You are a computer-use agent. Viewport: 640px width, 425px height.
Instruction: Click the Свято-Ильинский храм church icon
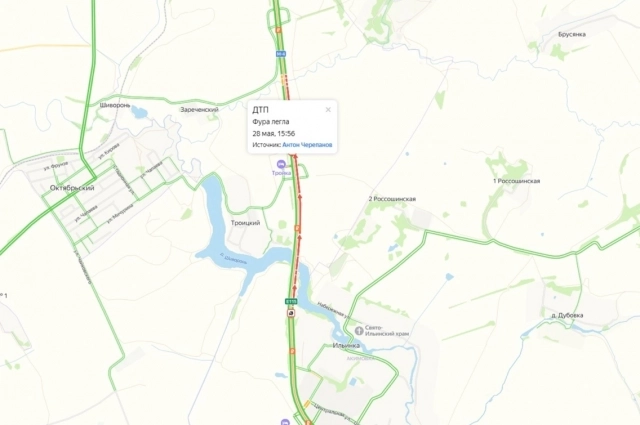click(x=359, y=331)
